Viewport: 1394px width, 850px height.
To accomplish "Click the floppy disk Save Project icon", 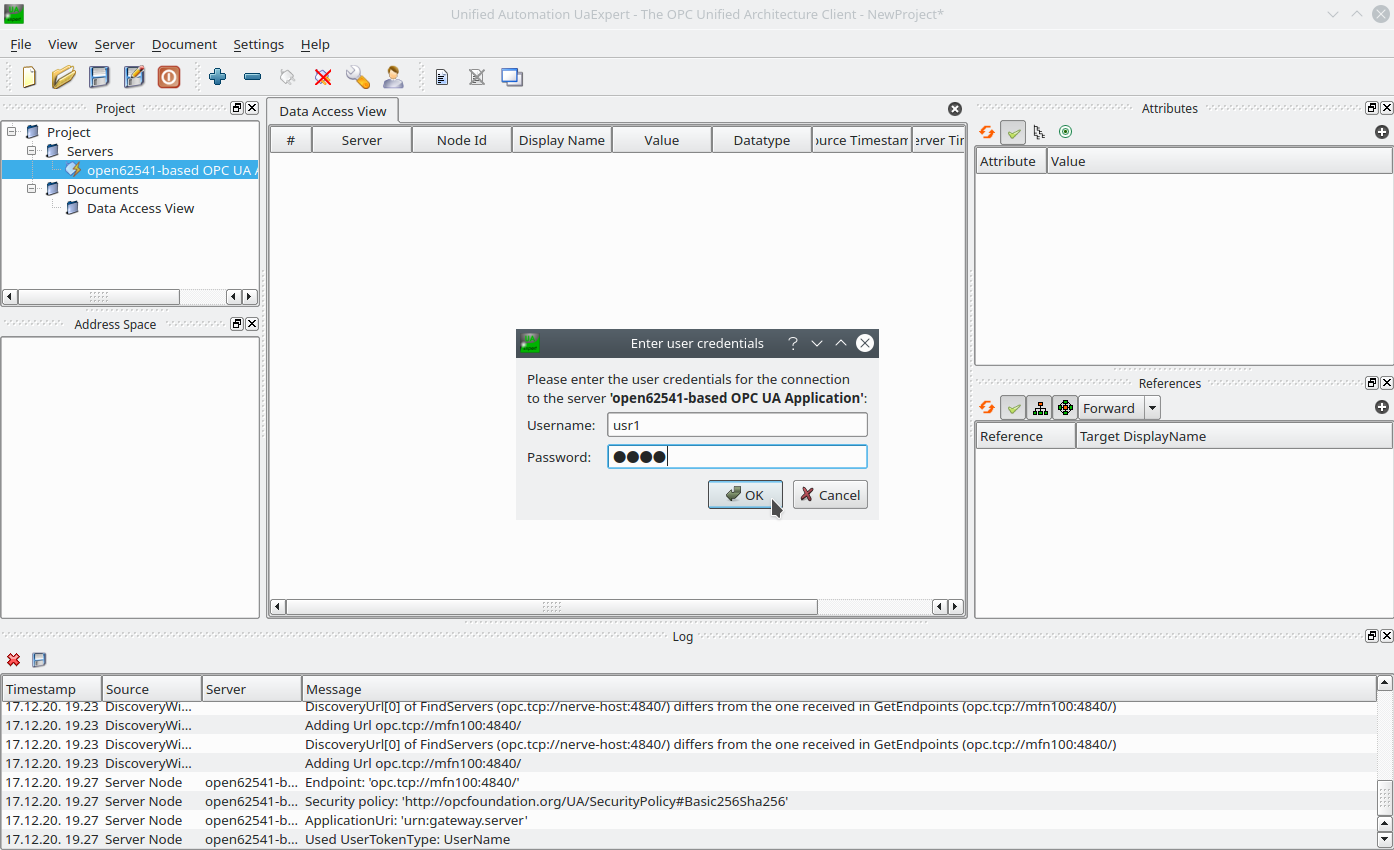I will click(99, 77).
